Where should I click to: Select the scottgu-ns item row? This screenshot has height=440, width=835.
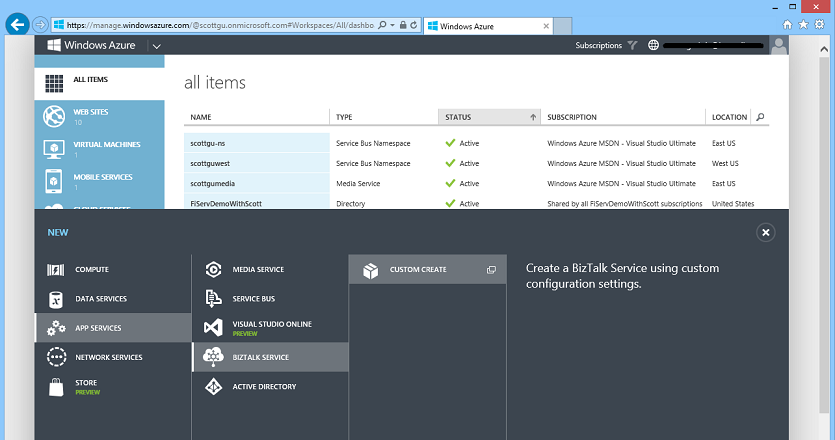pyautogui.click(x=477, y=143)
